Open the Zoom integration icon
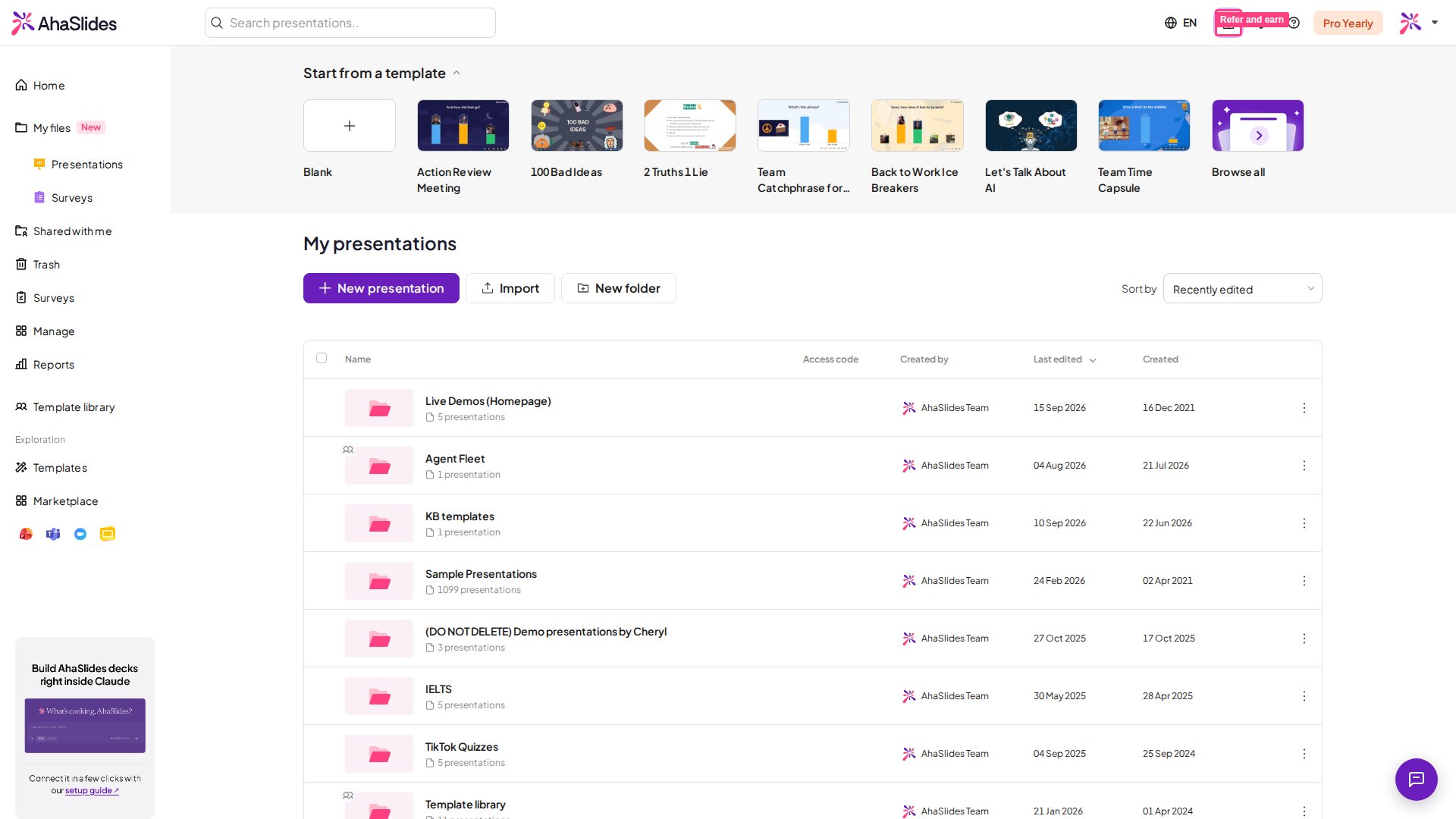 [80, 534]
